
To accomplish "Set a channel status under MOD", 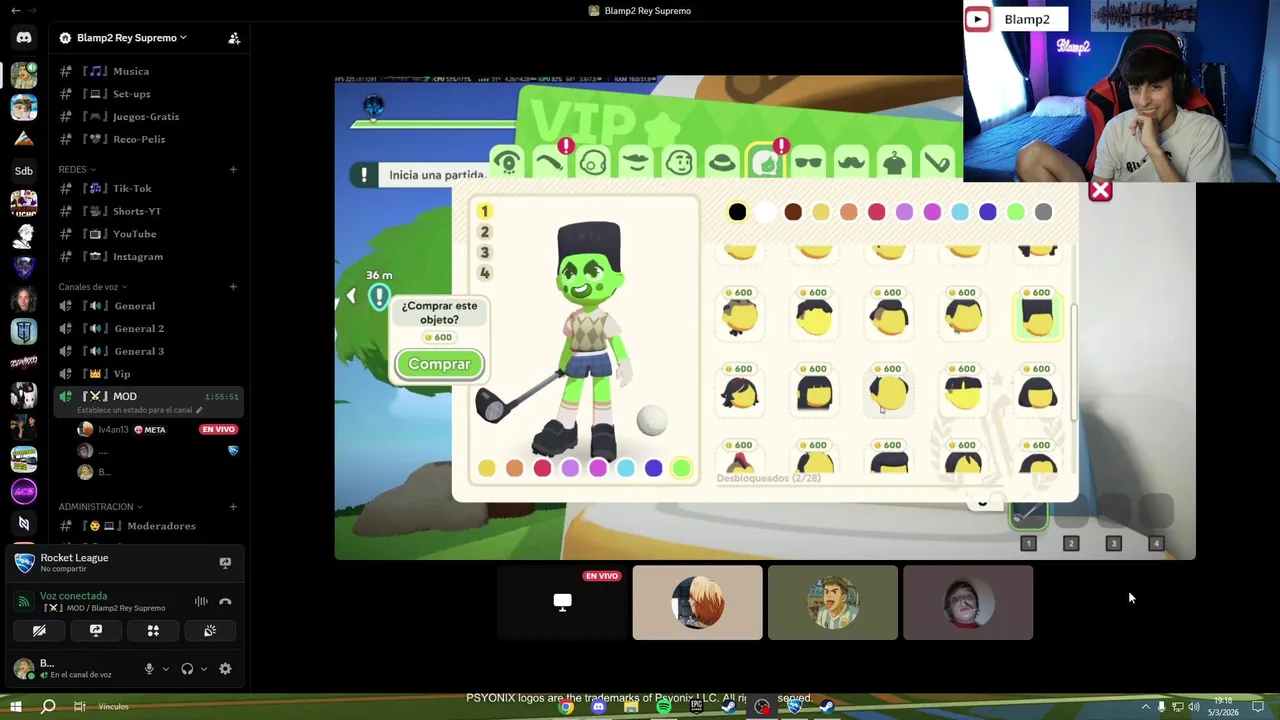I will click(140, 410).
